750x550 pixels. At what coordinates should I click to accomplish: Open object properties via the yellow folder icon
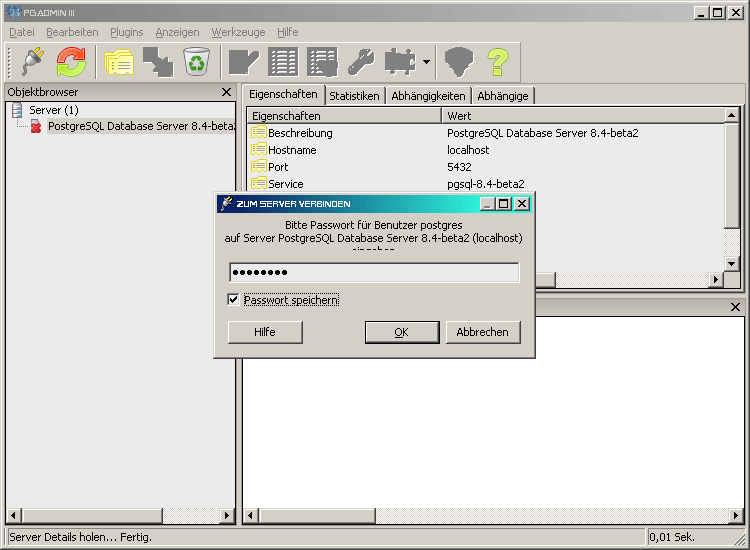[x=119, y=62]
